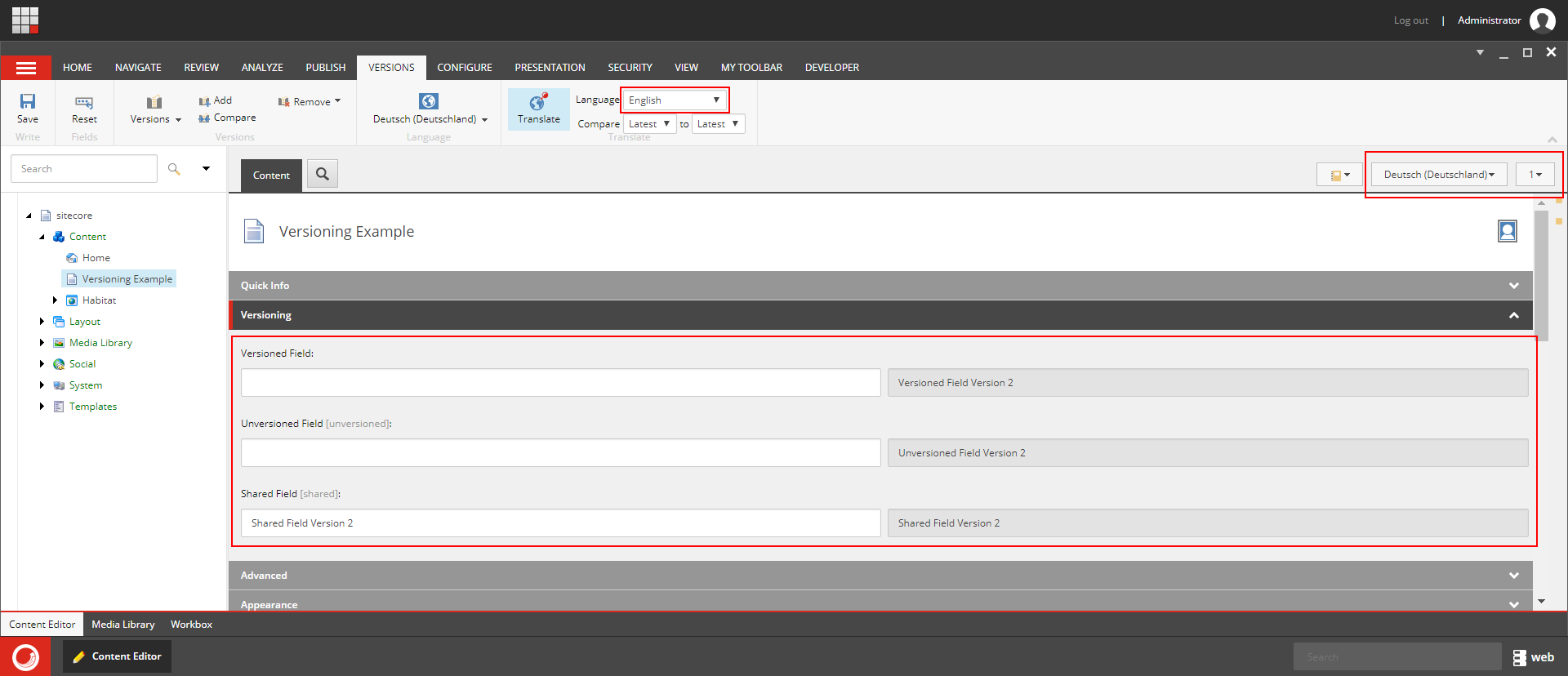Click the empty Unversioned Field input
This screenshot has height=676, width=1568.
pos(560,453)
